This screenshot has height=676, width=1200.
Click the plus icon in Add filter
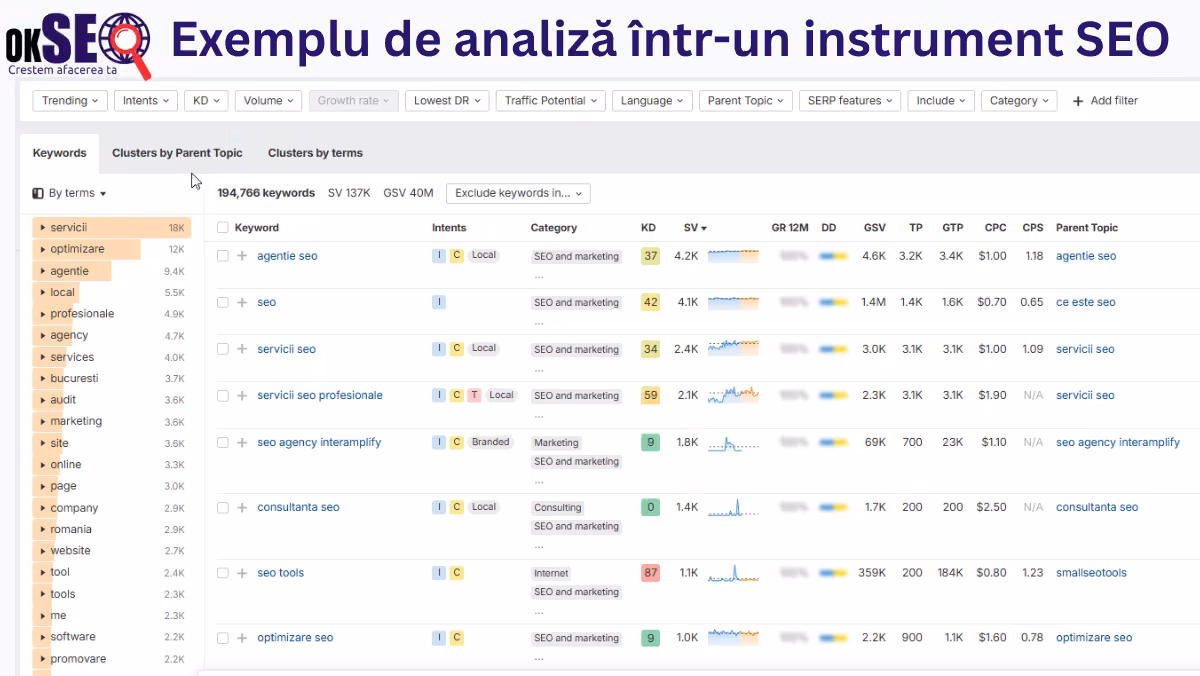pos(1078,101)
